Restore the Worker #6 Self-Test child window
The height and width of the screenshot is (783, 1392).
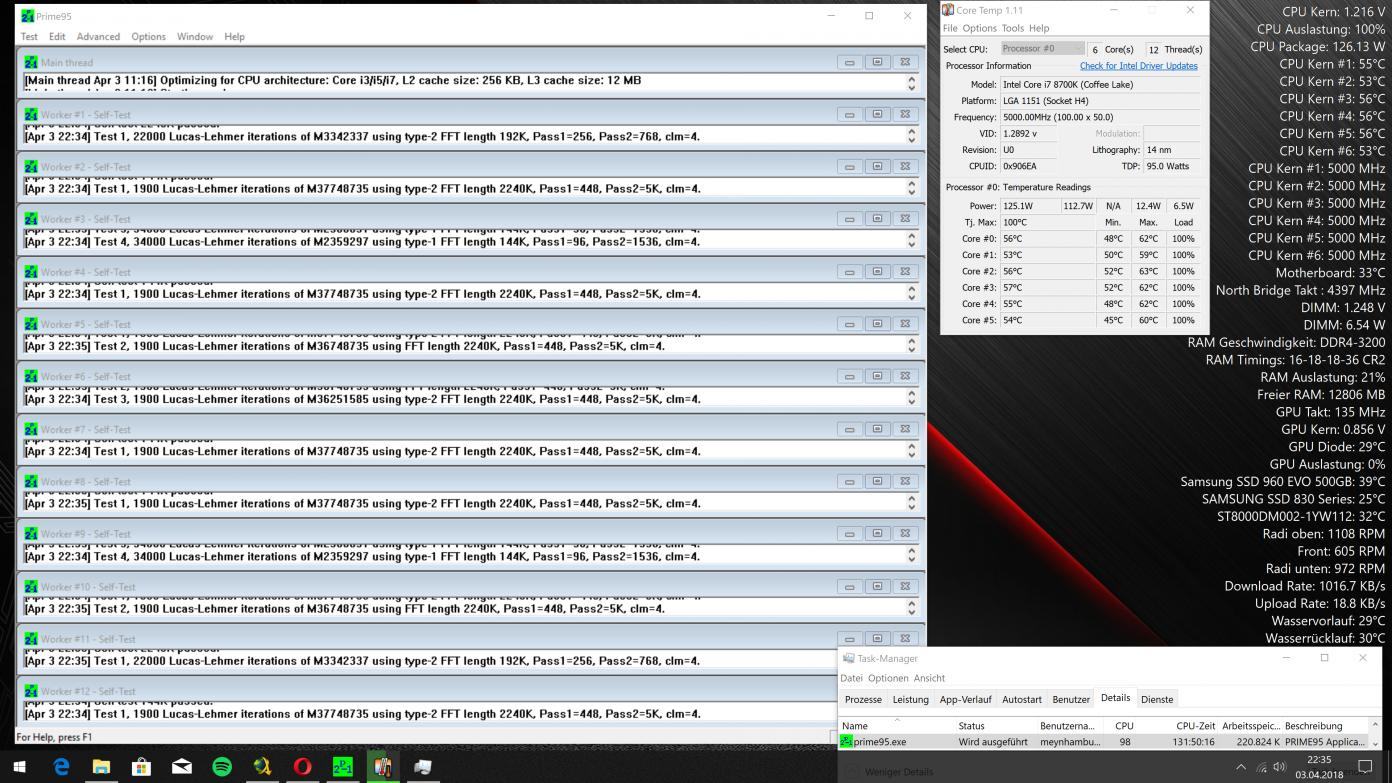(x=877, y=376)
